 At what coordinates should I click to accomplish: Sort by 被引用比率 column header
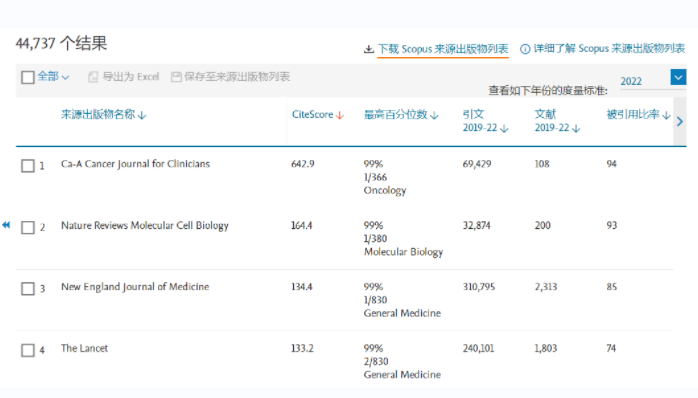633,114
